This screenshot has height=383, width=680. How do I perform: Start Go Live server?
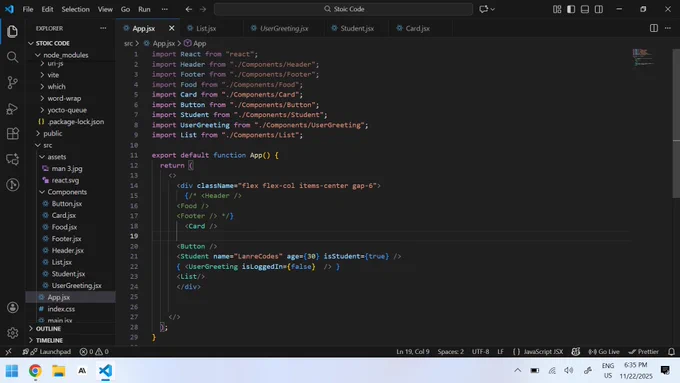point(604,352)
